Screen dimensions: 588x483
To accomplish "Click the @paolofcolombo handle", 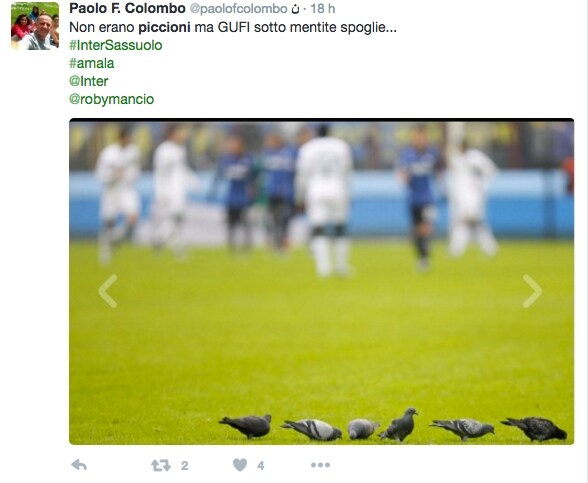I will (238, 9).
